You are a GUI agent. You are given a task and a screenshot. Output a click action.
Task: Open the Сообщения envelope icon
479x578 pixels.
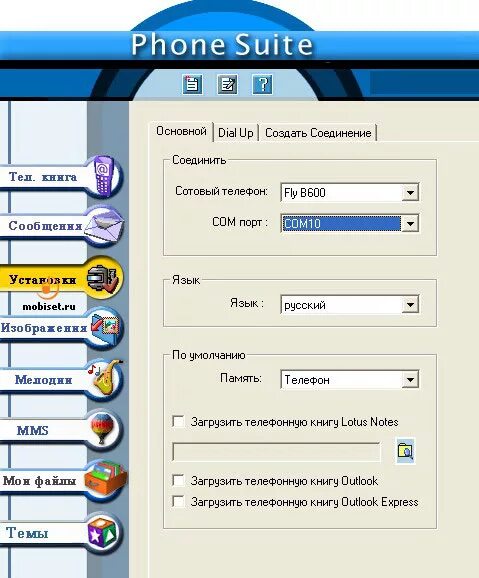point(105,225)
